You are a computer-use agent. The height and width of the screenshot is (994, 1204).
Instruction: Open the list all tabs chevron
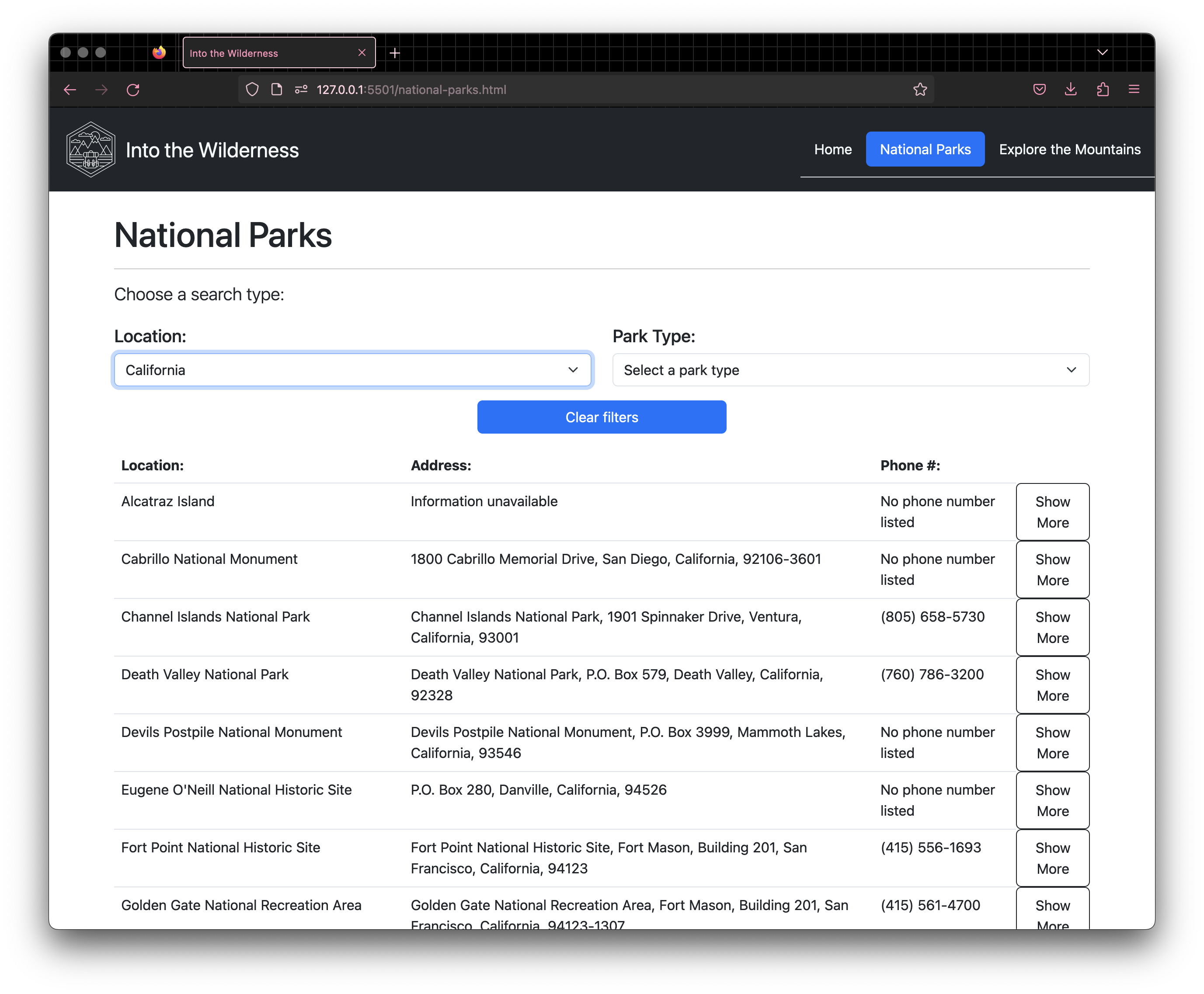(x=1102, y=53)
